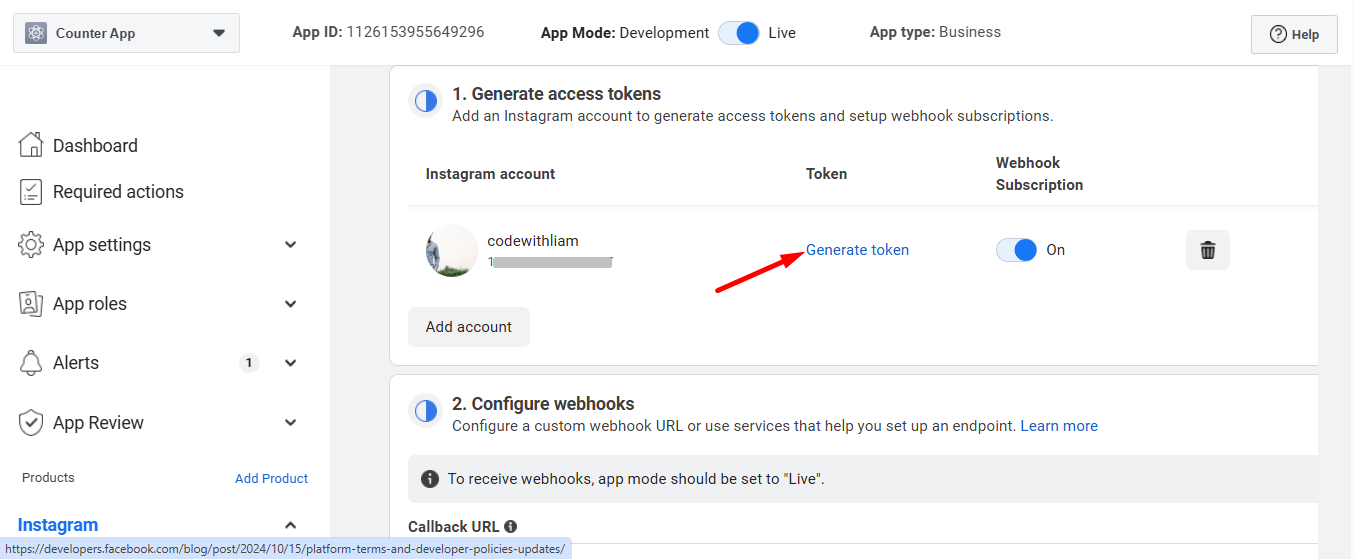The image size is (1354, 559).
Task: Open Required actions in sidebar
Action: [x=118, y=192]
